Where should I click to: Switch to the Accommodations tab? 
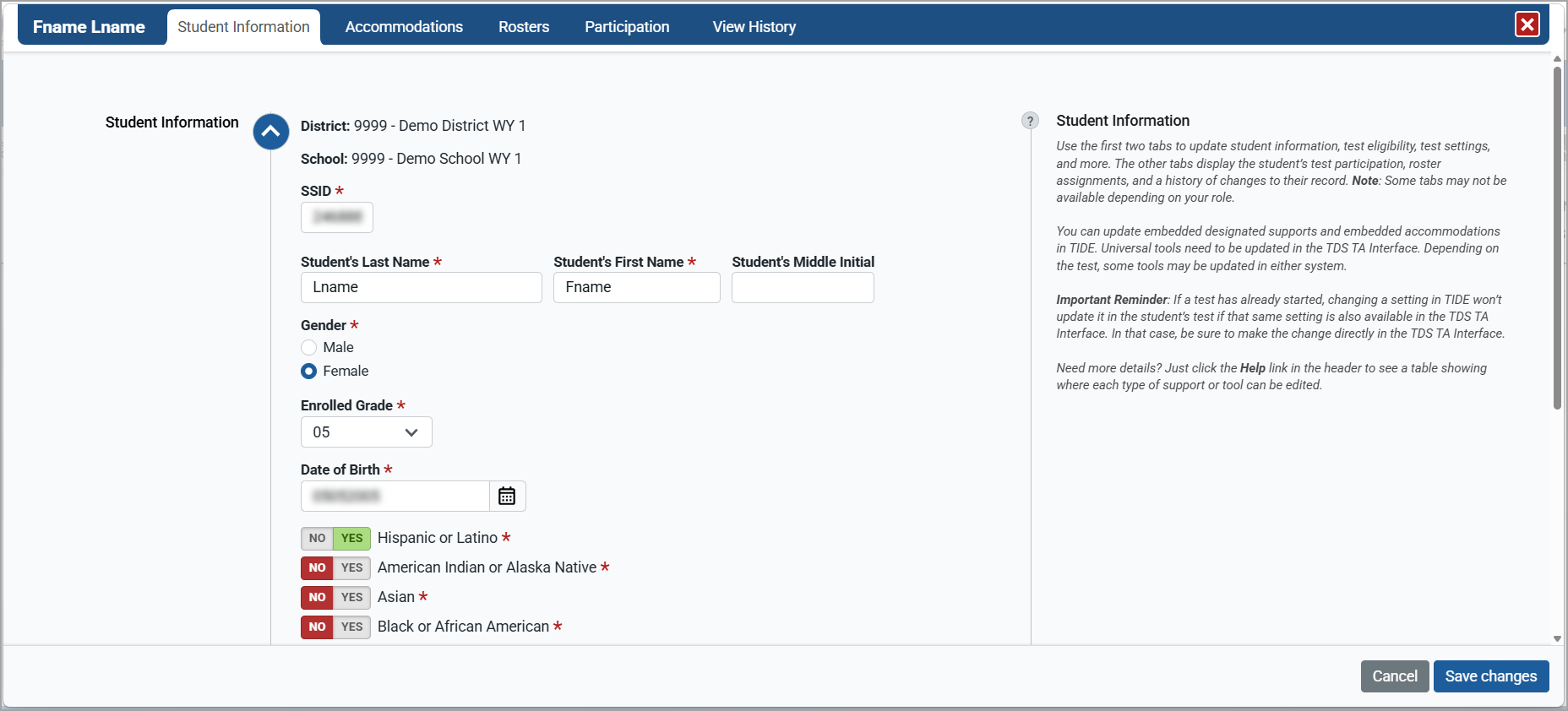point(404,27)
